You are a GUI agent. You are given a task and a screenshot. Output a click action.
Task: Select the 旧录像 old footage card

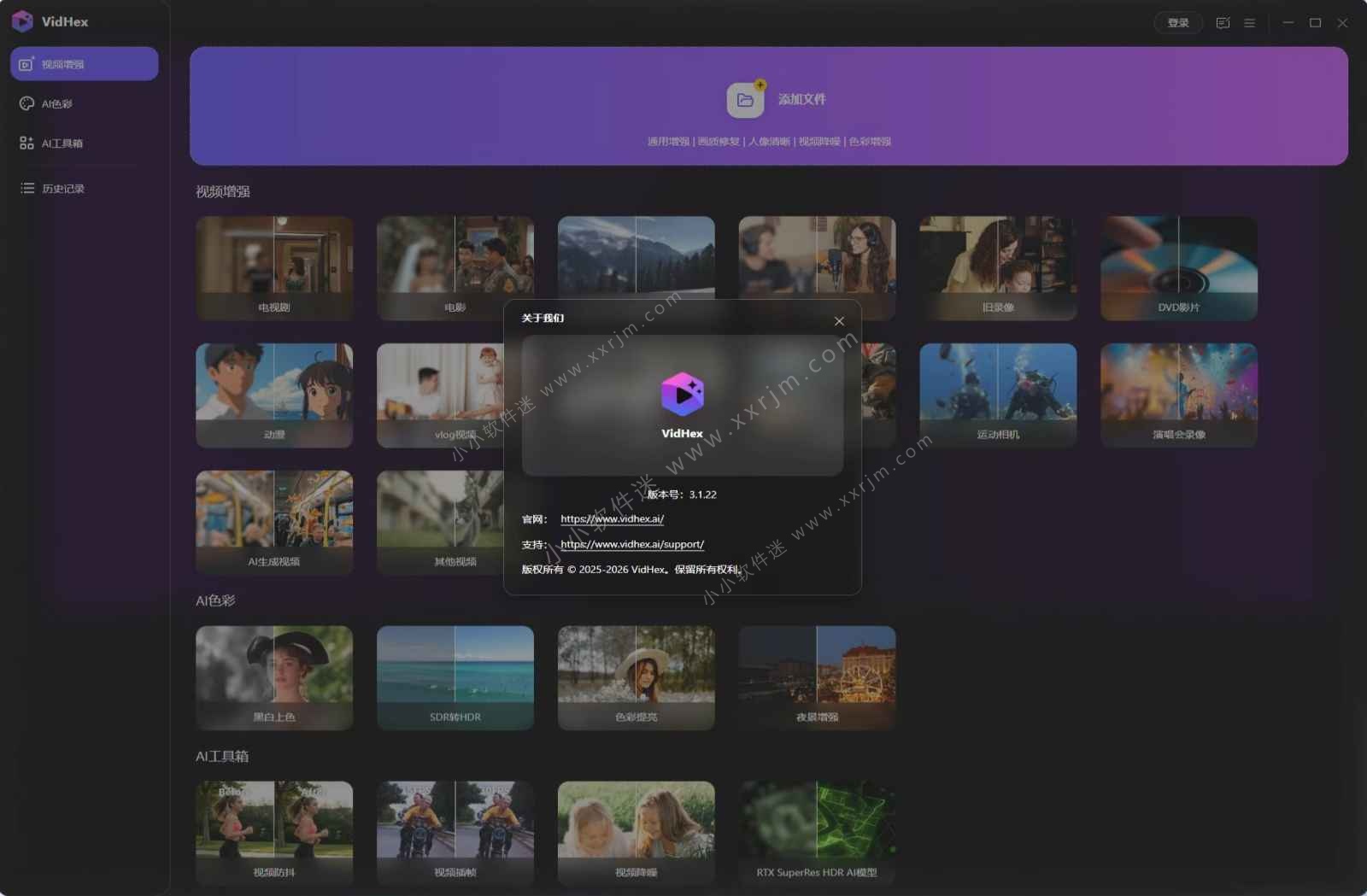click(x=998, y=268)
